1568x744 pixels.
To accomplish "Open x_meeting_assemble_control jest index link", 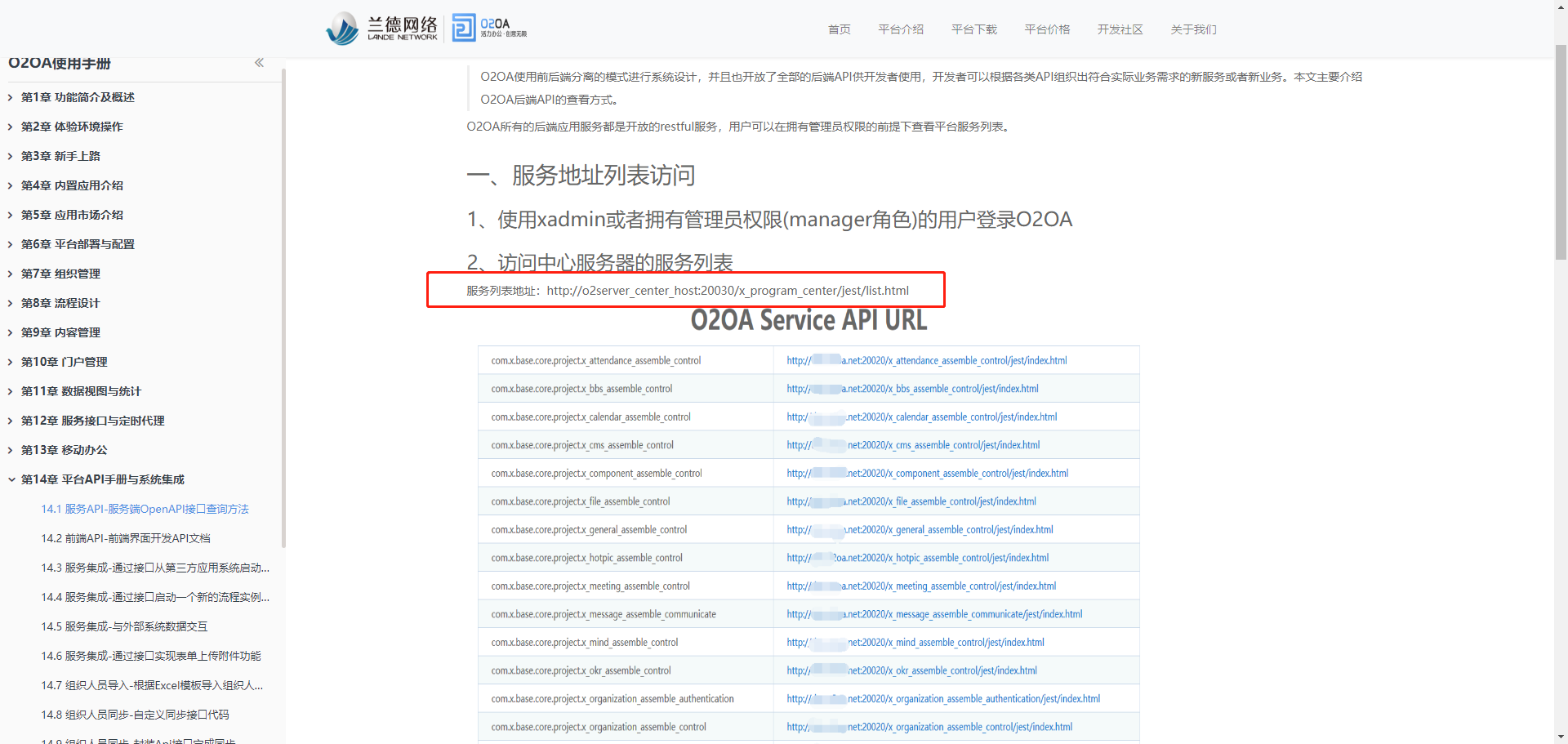I will click(x=921, y=586).
